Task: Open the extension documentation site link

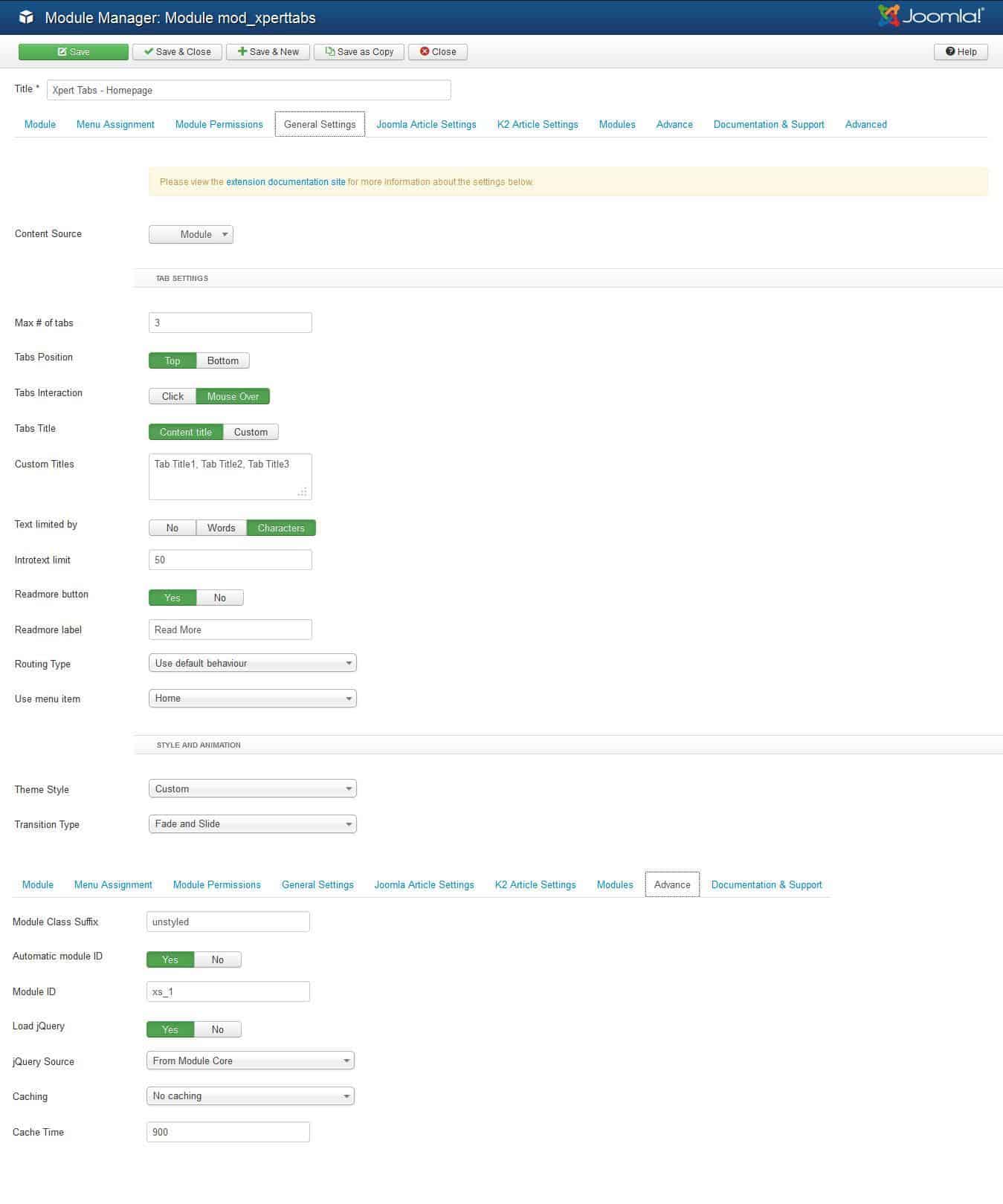Action: (x=286, y=182)
